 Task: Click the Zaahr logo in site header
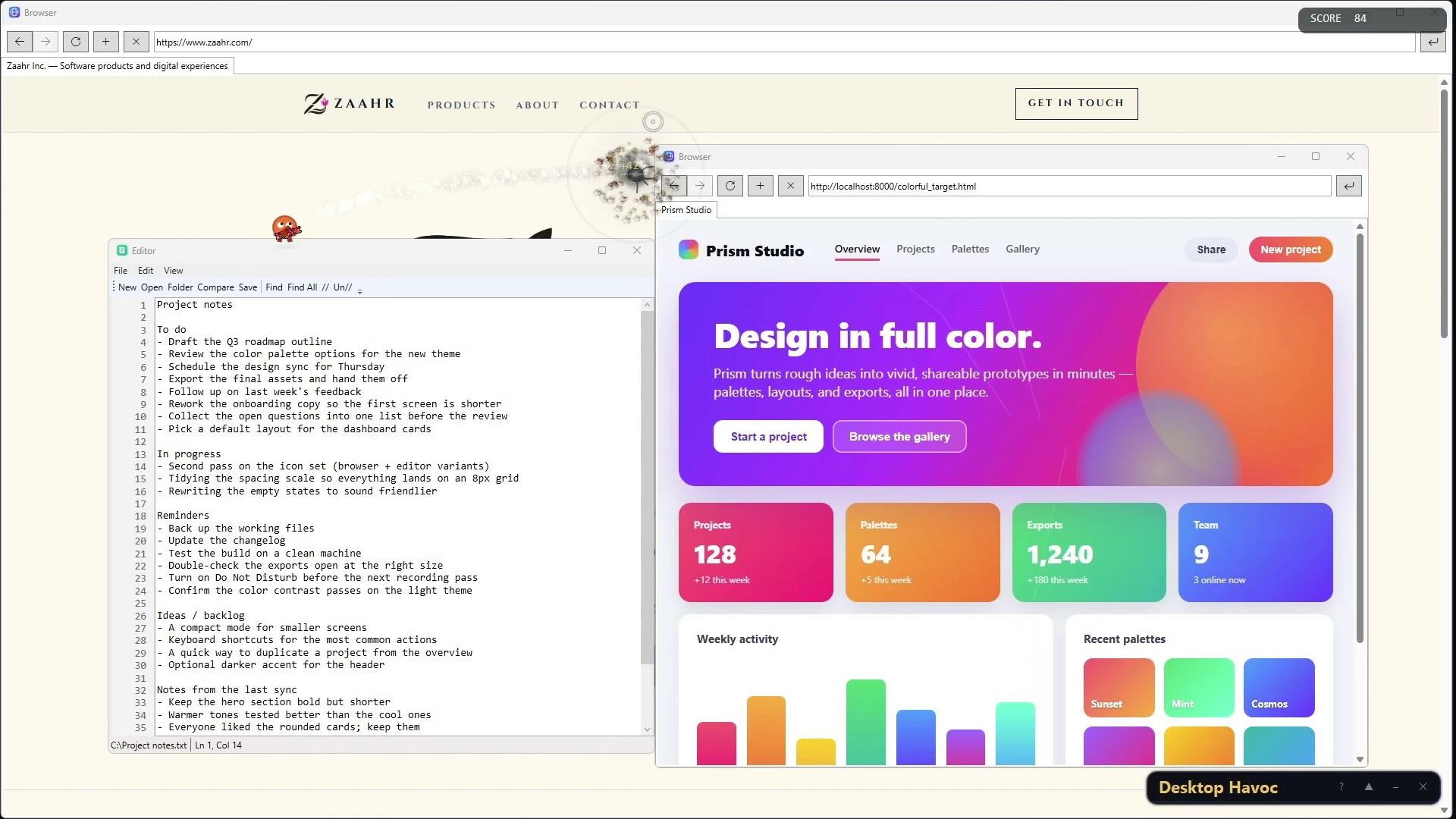[350, 103]
